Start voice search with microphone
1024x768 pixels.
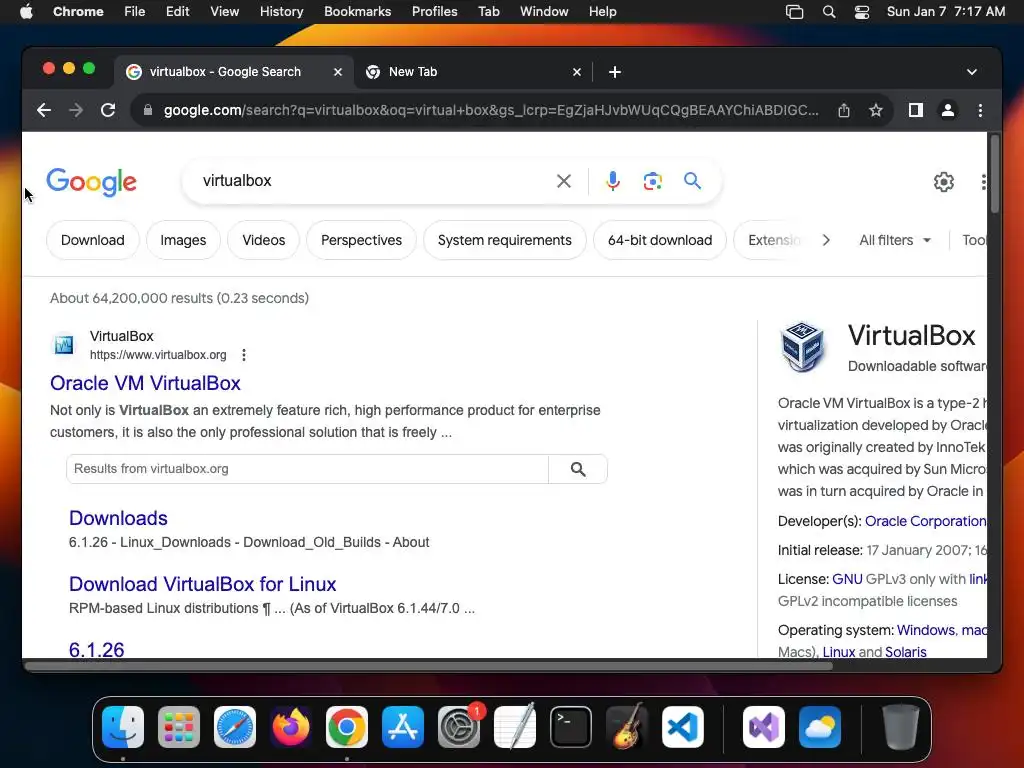pyautogui.click(x=613, y=181)
